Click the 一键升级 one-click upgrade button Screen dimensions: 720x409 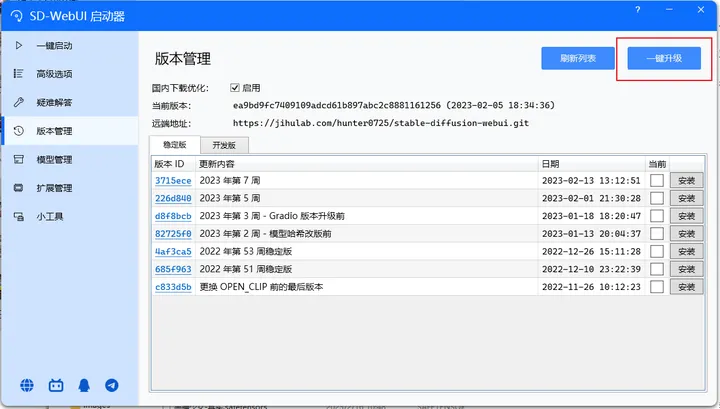point(664,58)
